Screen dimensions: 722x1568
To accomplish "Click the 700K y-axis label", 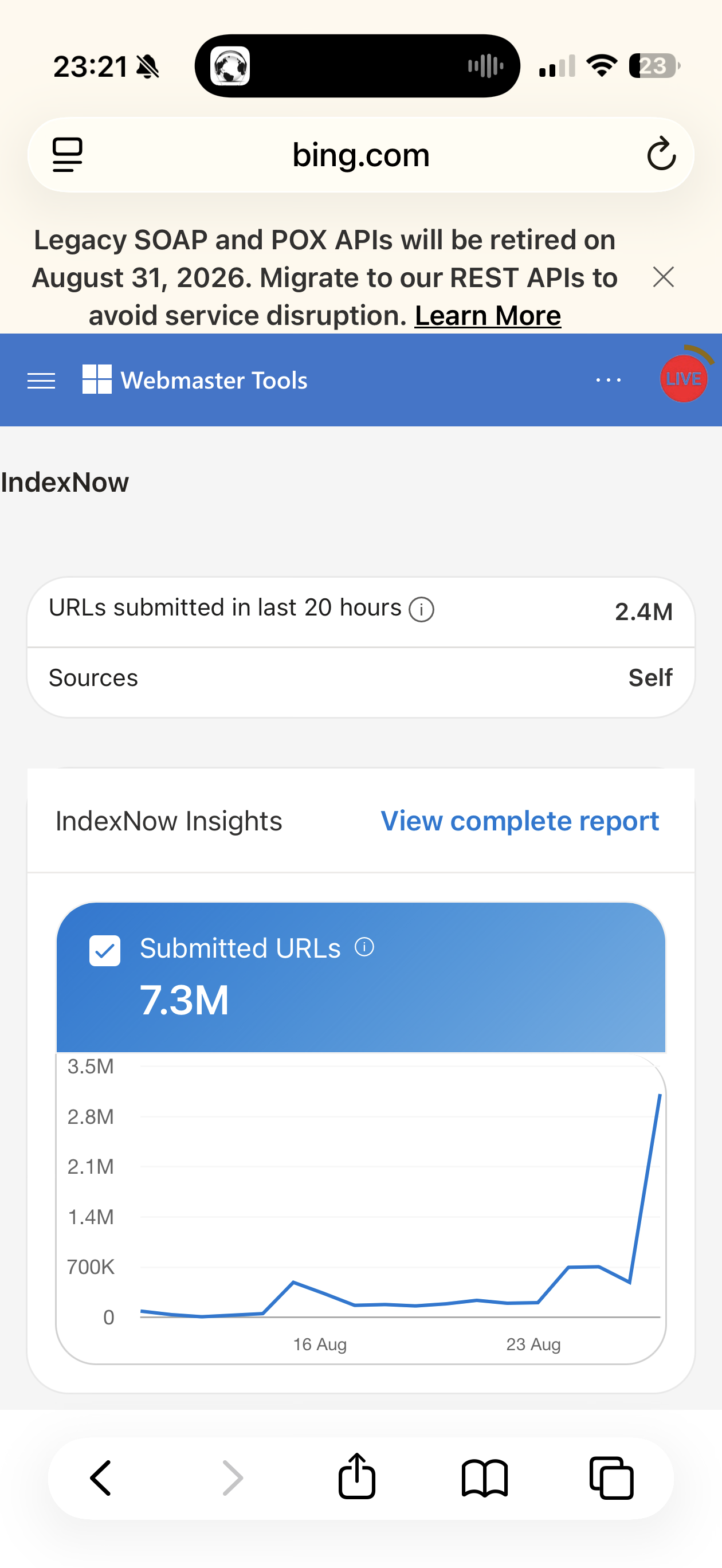I will coord(91,1267).
